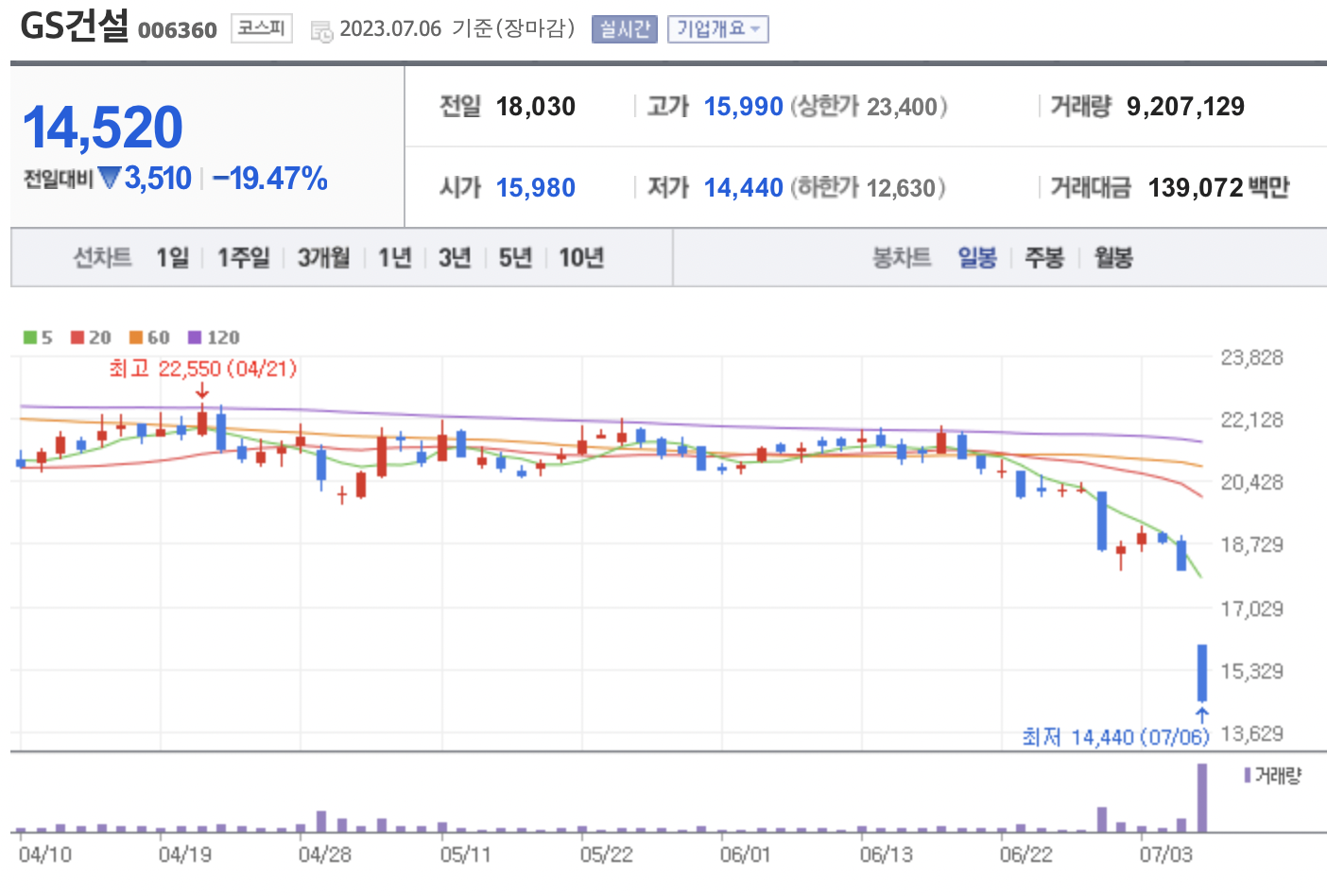Click the 봉차트 label
Viewport: 1327px width, 896px height.
click(902, 257)
